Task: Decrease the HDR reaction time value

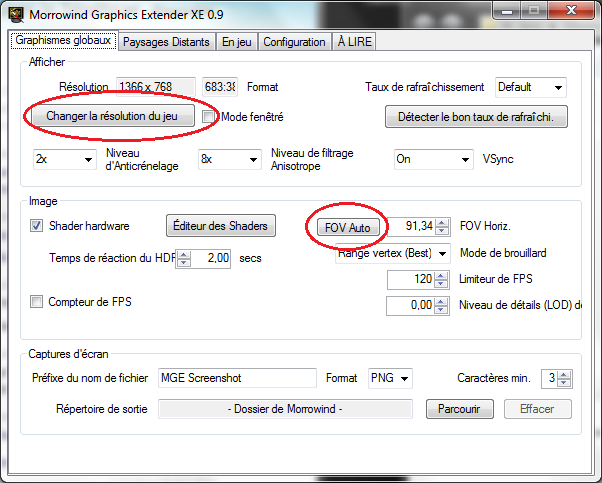Action: [x=184, y=262]
